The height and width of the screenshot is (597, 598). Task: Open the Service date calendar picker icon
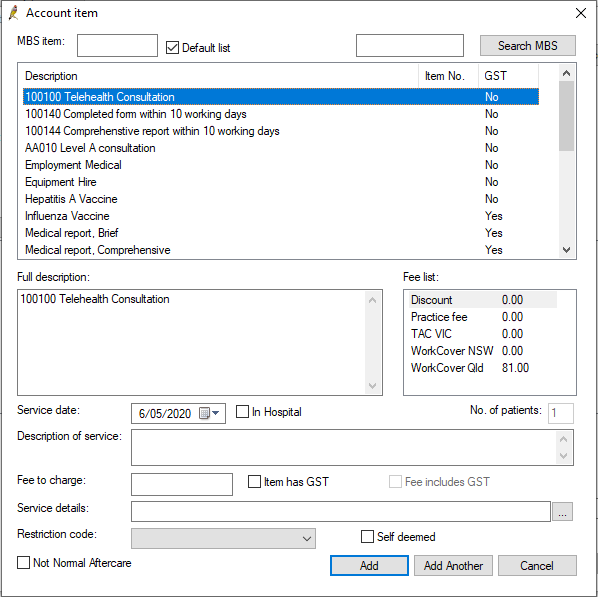tap(209, 413)
